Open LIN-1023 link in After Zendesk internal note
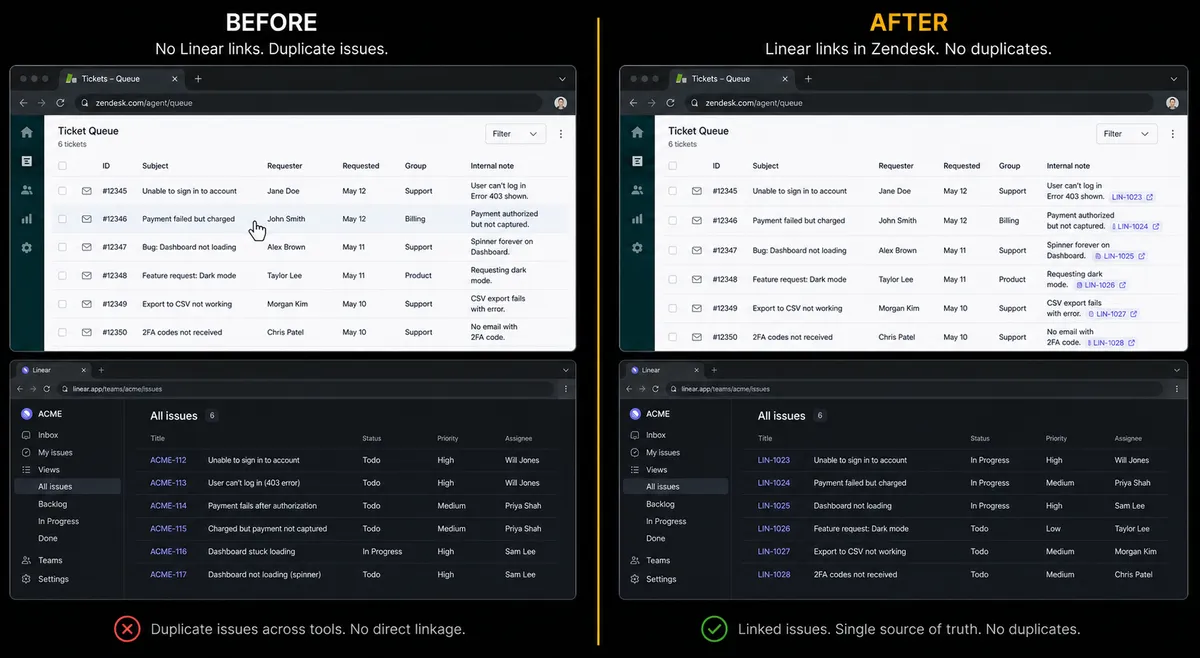 pos(1131,197)
